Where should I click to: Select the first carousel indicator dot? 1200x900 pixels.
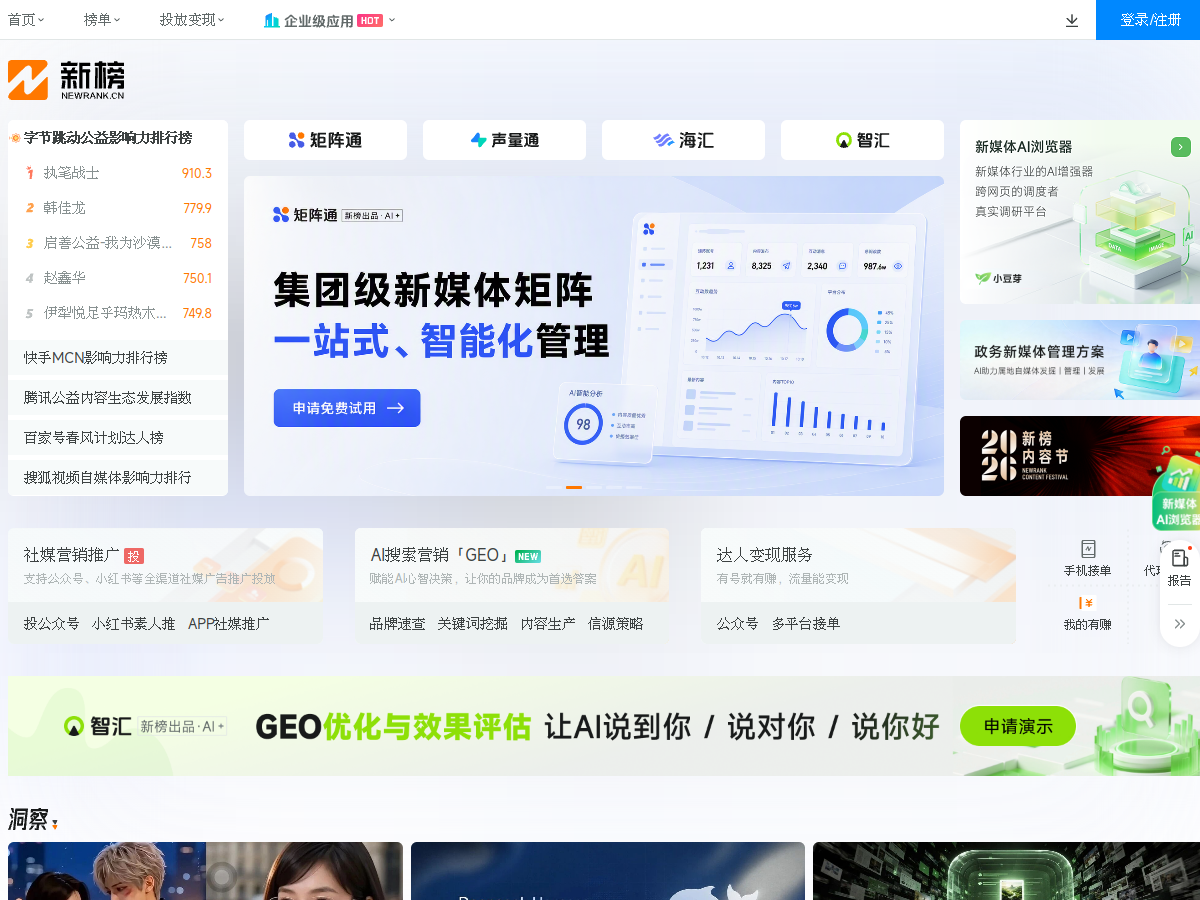point(554,487)
